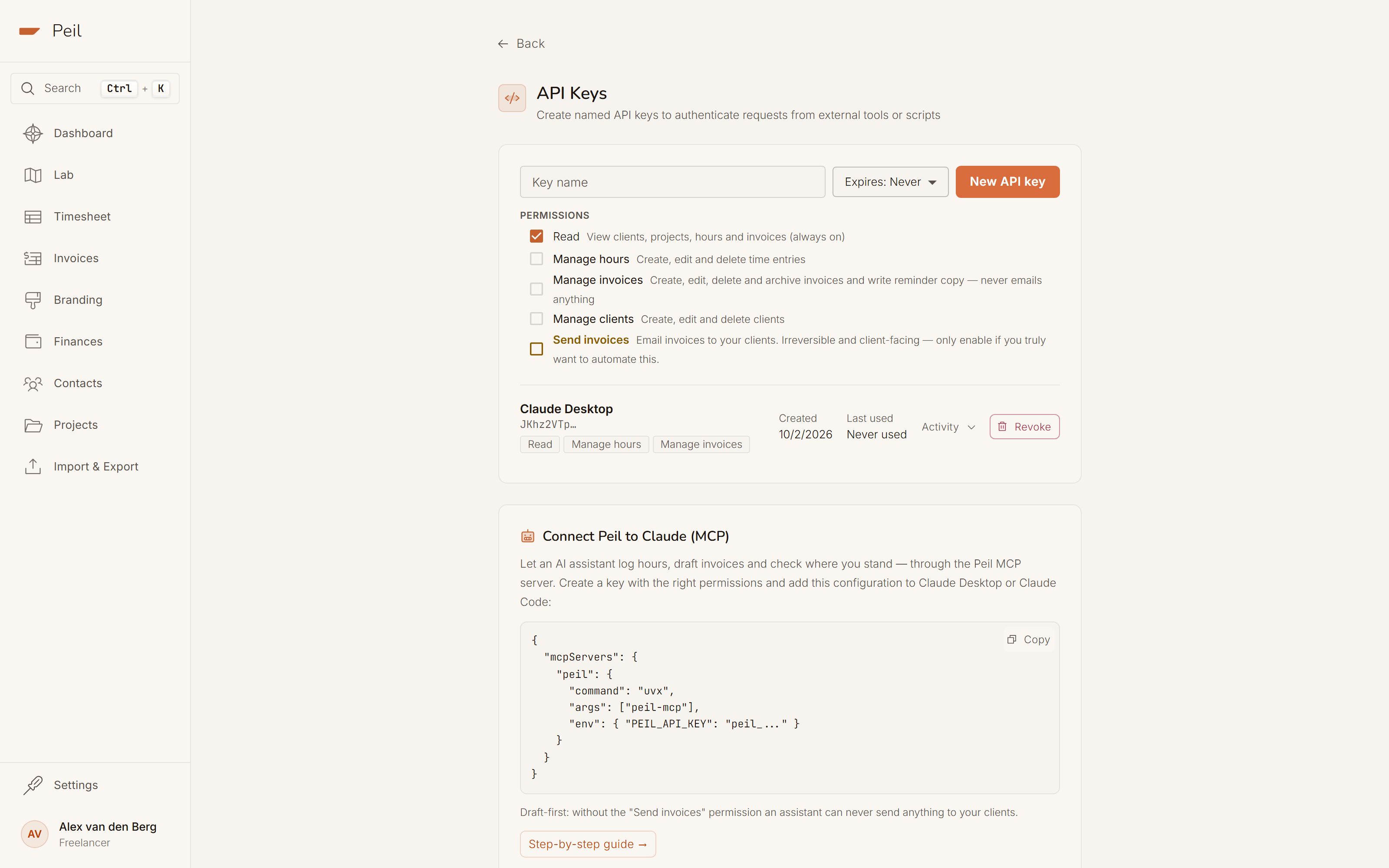Navigate to Contacts
This screenshot has width=1389, height=868.
(x=78, y=384)
